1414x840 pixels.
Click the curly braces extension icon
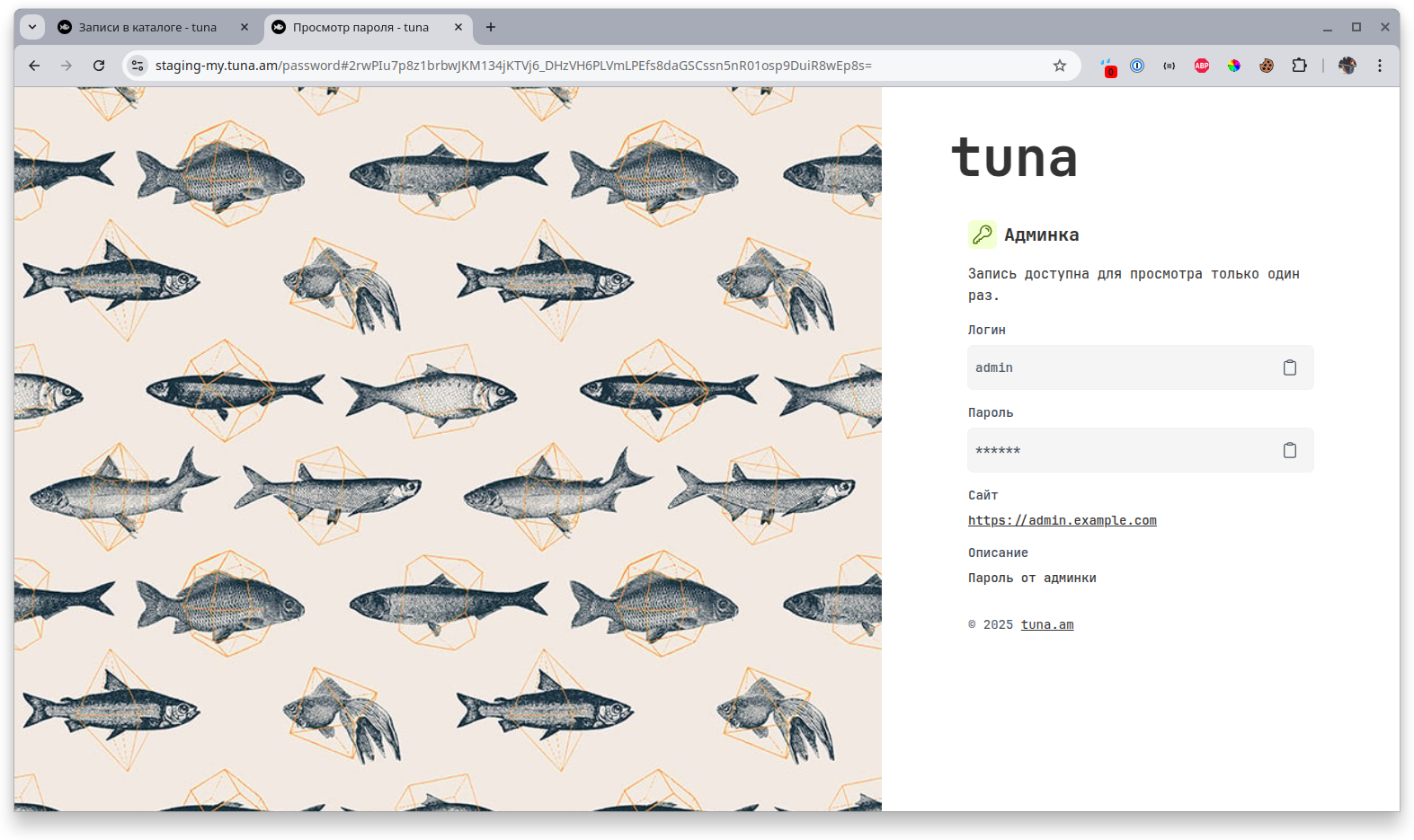1169,66
